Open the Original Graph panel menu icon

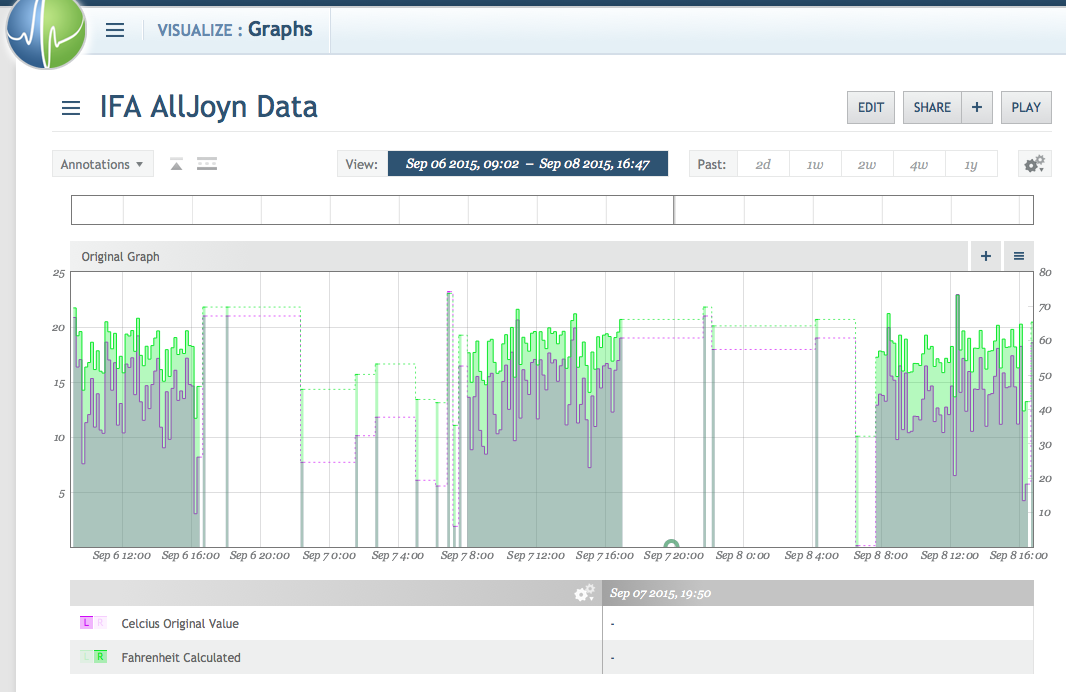click(1018, 256)
